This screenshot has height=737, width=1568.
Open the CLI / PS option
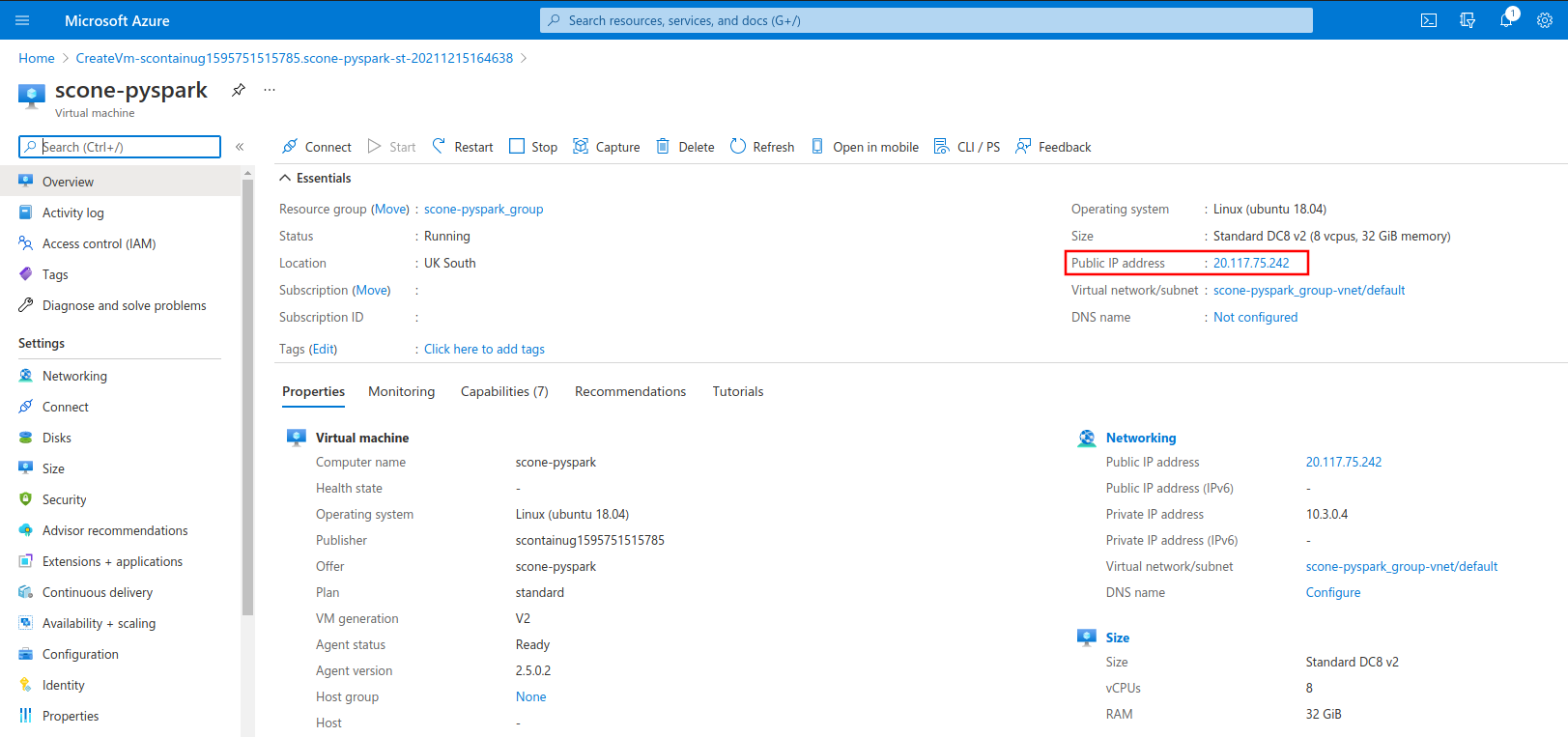(967, 147)
